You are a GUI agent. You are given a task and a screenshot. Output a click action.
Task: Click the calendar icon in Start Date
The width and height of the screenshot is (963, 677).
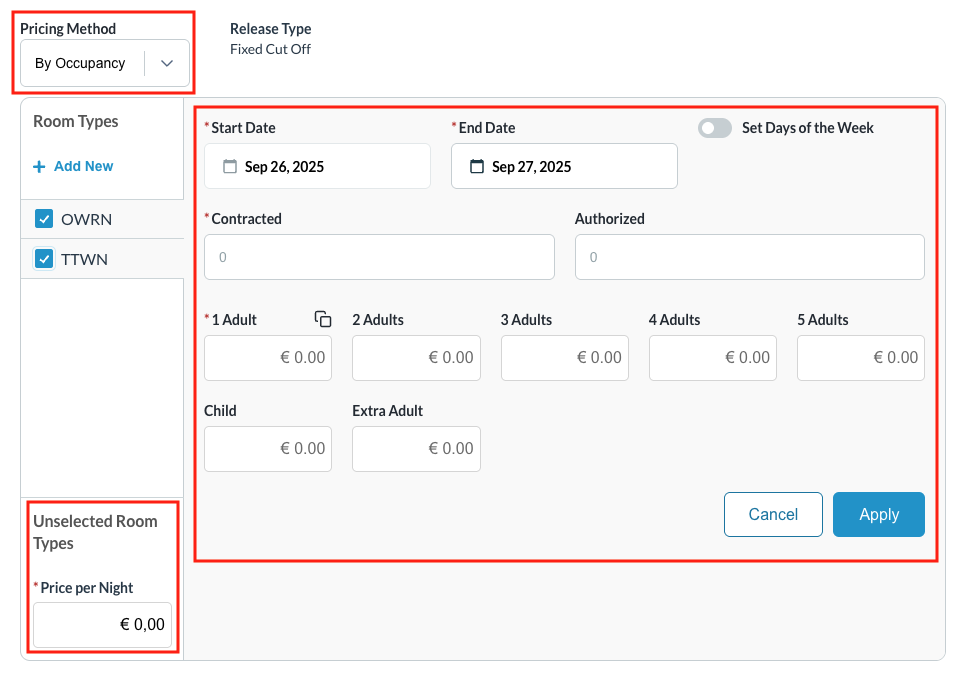pos(230,167)
